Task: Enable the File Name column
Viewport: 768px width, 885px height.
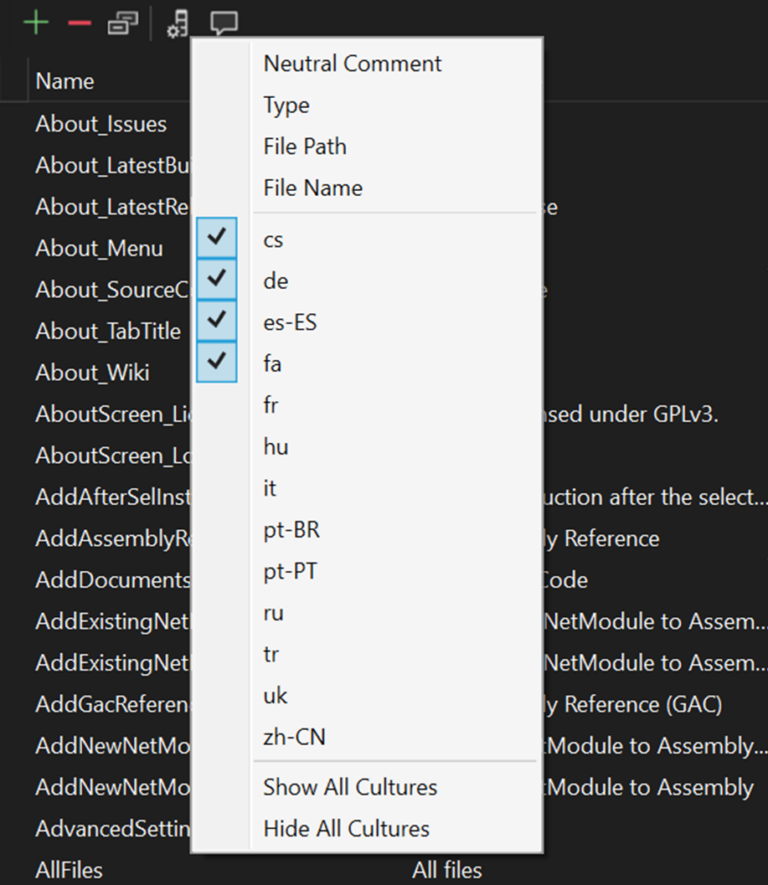Action: 310,187
